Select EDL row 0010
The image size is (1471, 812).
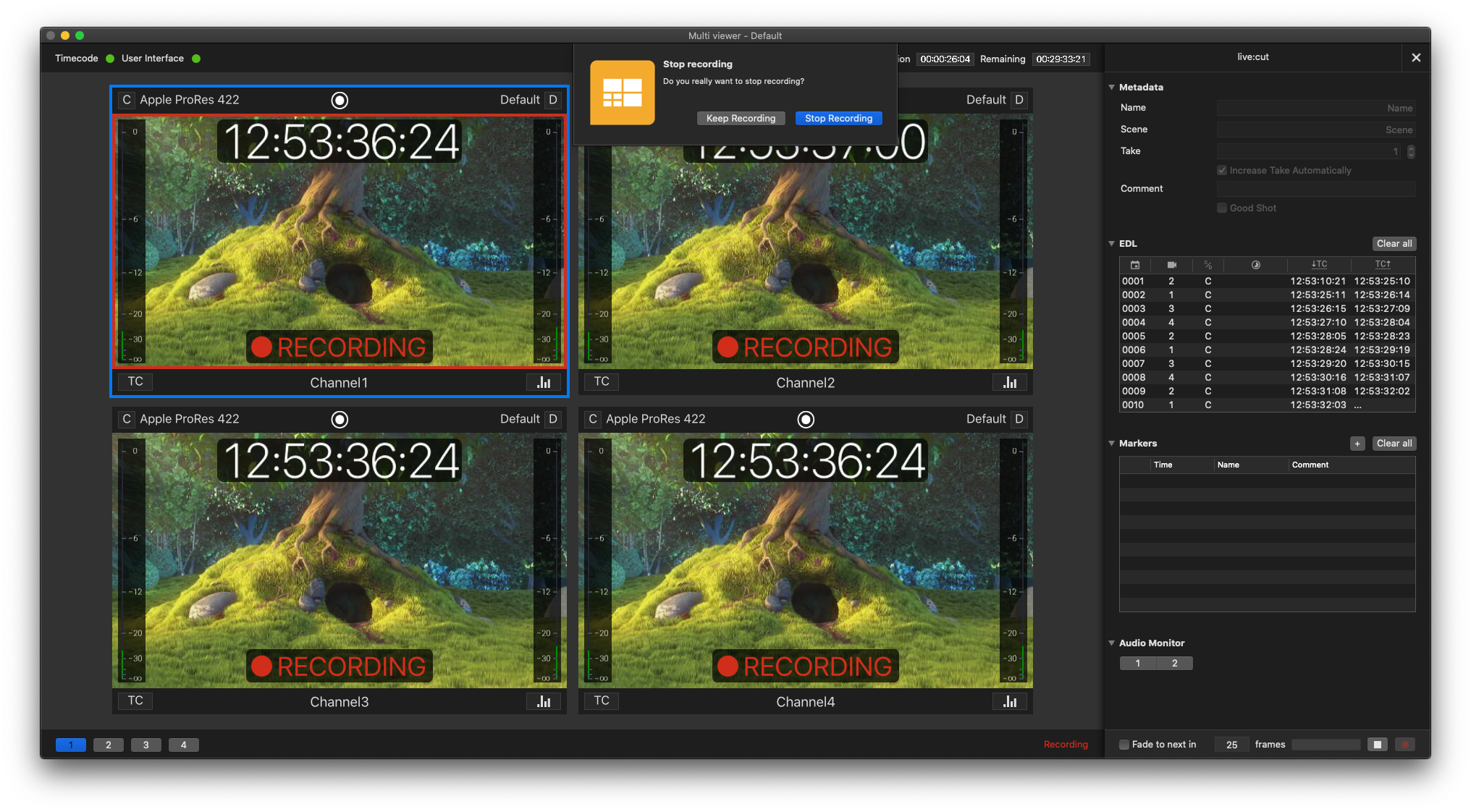[x=1267, y=405]
